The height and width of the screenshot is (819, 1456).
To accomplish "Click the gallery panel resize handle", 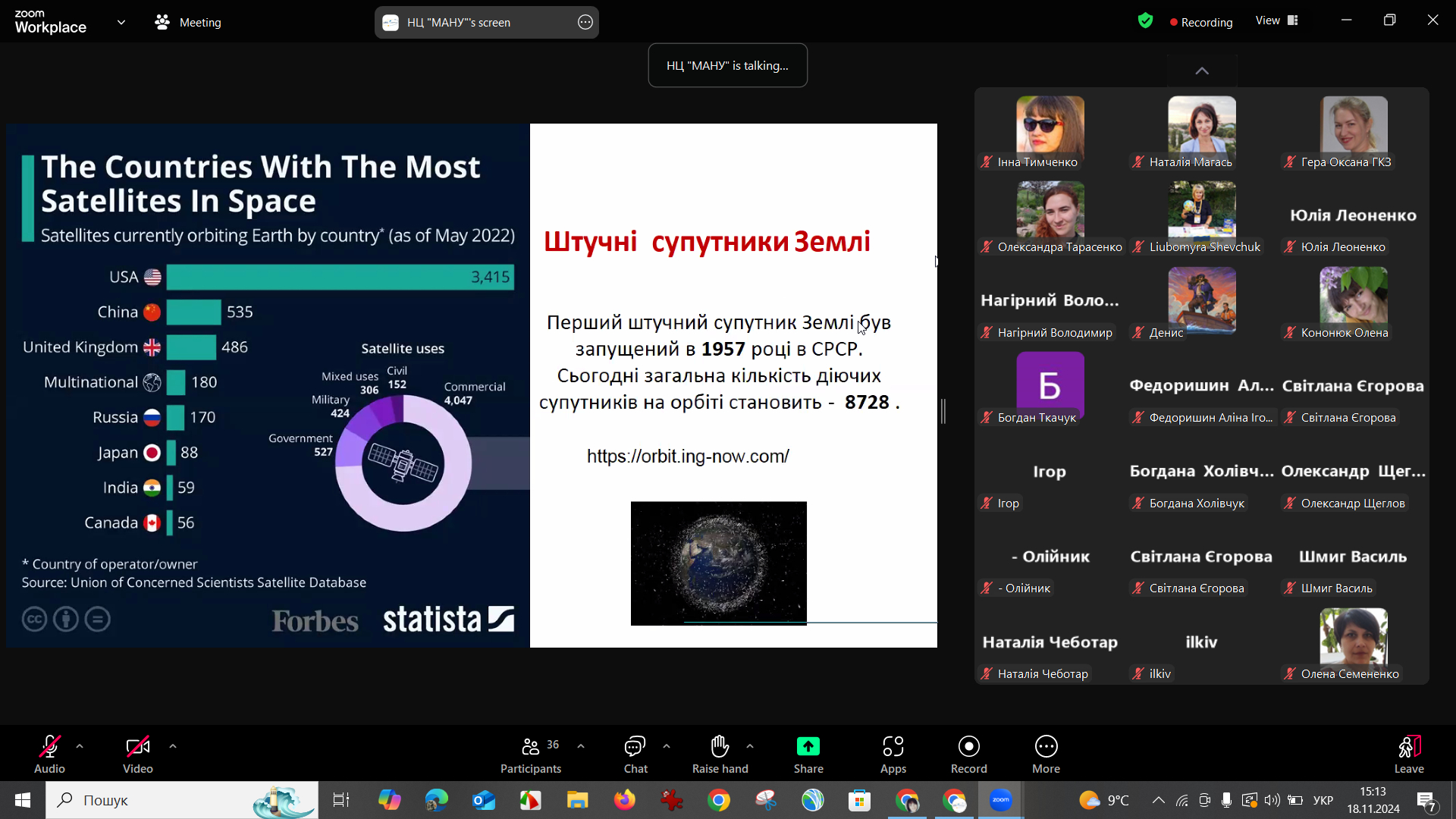I will (943, 411).
